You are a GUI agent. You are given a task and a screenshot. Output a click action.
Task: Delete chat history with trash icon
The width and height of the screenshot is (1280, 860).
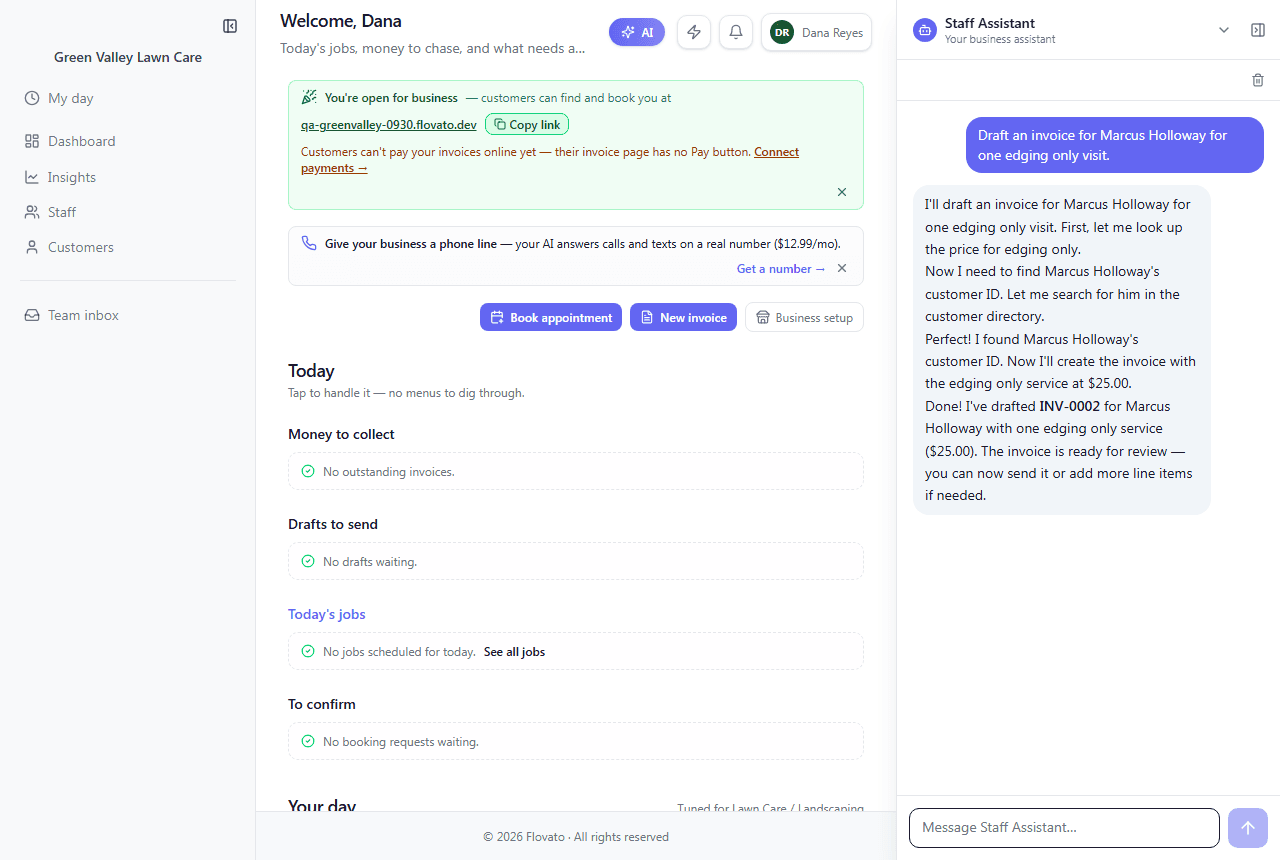1258,80
